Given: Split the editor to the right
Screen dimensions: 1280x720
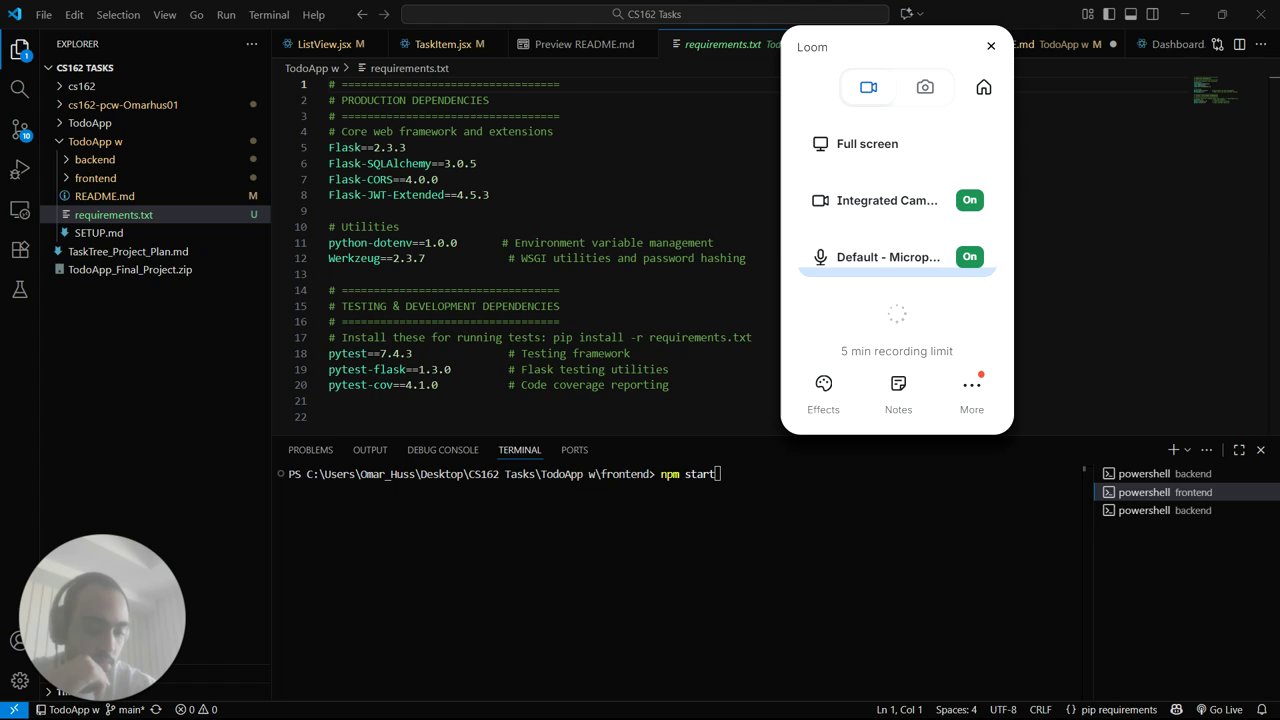Looking at the screenshot, I should click(x=1239, y=44).
